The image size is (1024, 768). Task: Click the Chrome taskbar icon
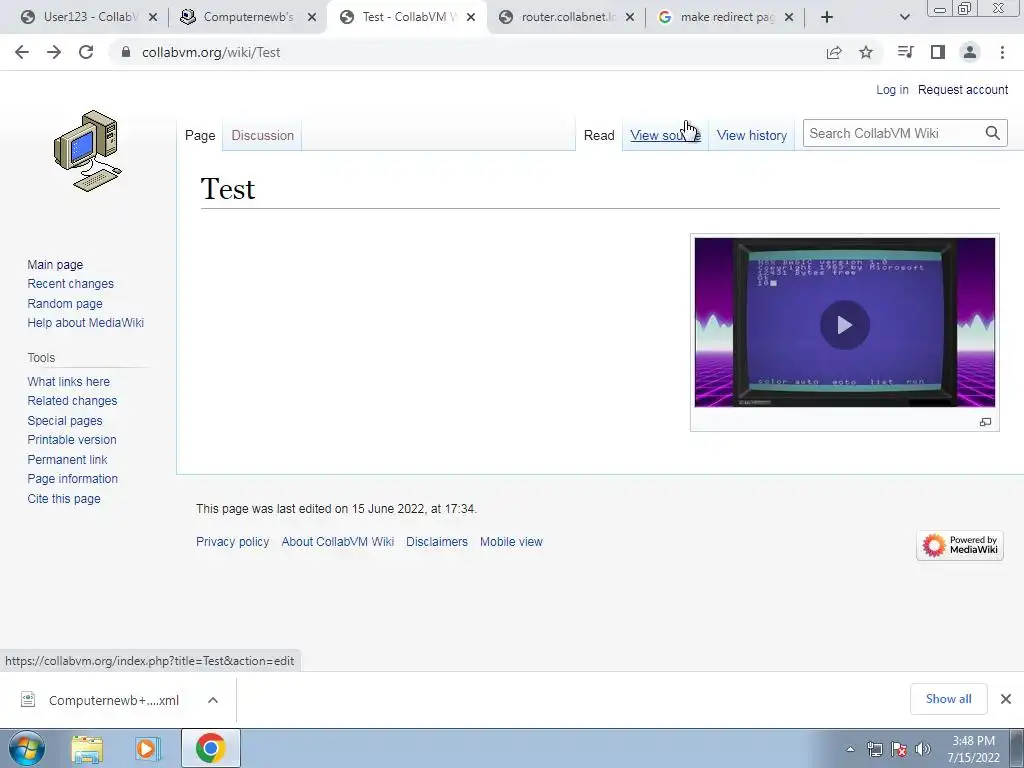click(210, 748)
